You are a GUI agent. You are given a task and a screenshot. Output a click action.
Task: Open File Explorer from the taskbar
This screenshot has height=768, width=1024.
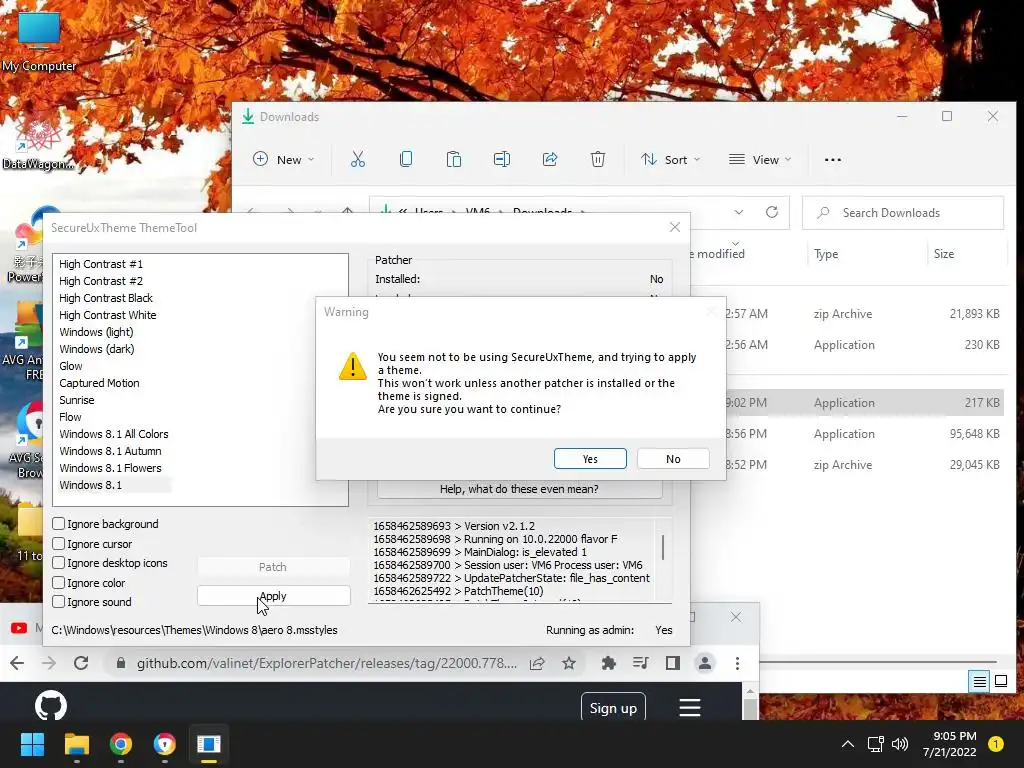point(76,744)
